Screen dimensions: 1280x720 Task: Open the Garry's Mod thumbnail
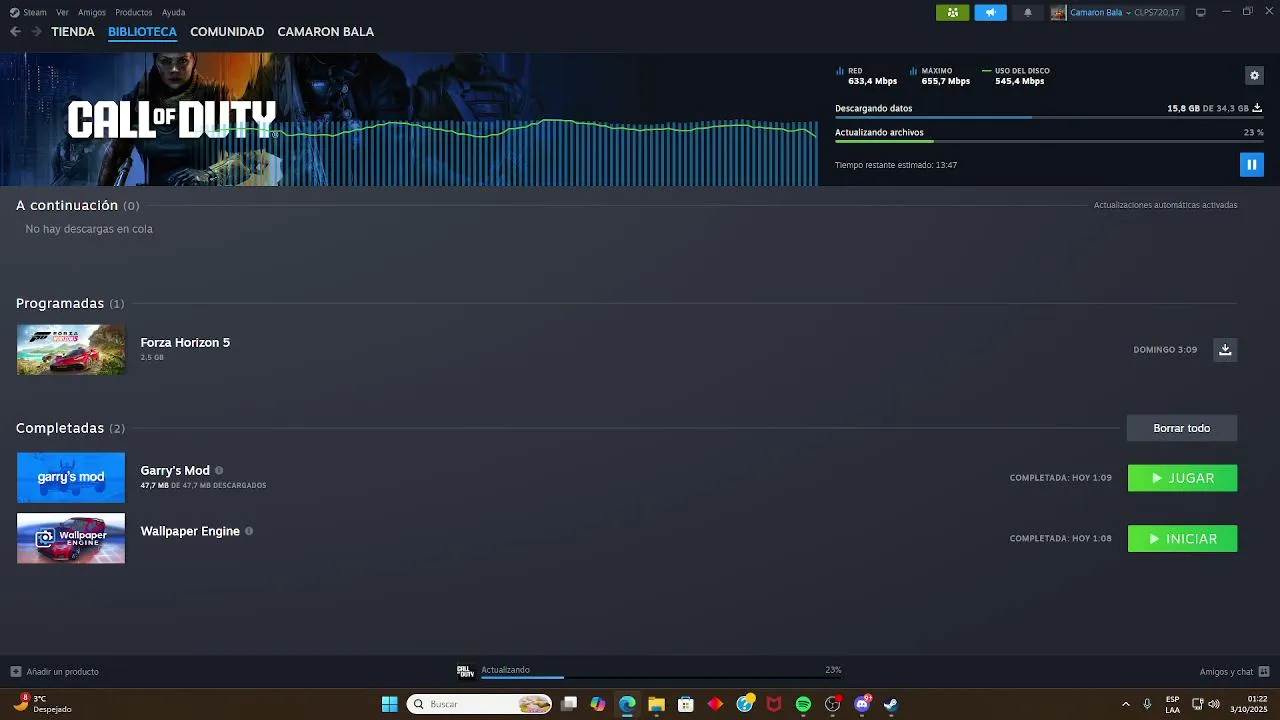click(x=71, y=477)
